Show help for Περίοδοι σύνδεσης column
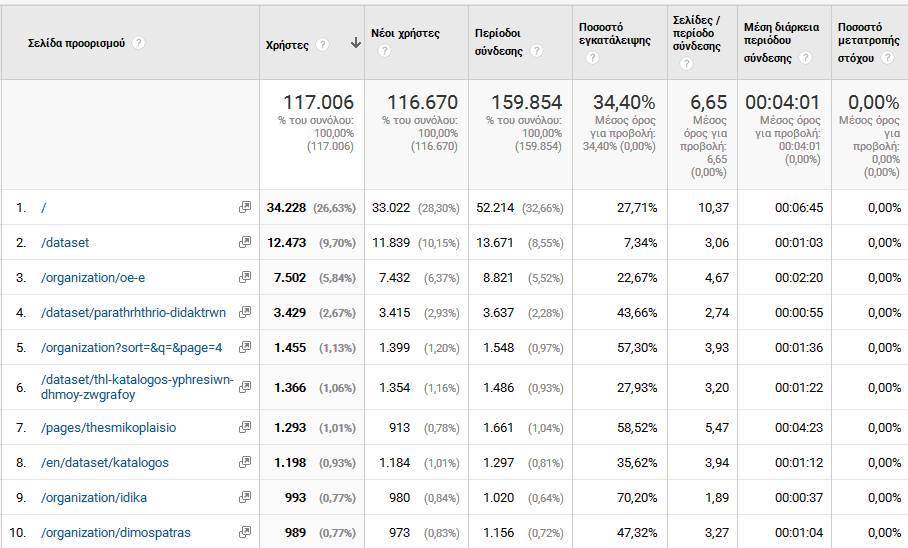Image resolution: width=908 pixels, height=548 pixels. point(537,51)
